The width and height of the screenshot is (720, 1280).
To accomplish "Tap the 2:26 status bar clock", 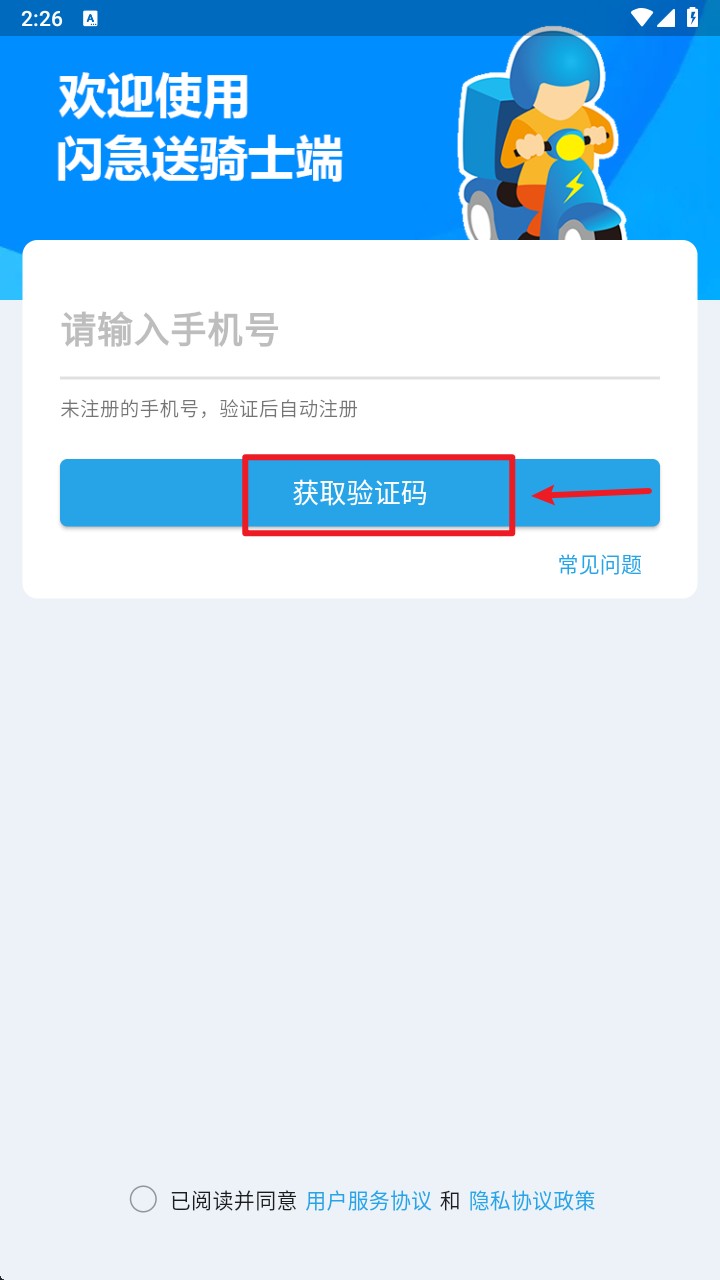I will (42, 19).
